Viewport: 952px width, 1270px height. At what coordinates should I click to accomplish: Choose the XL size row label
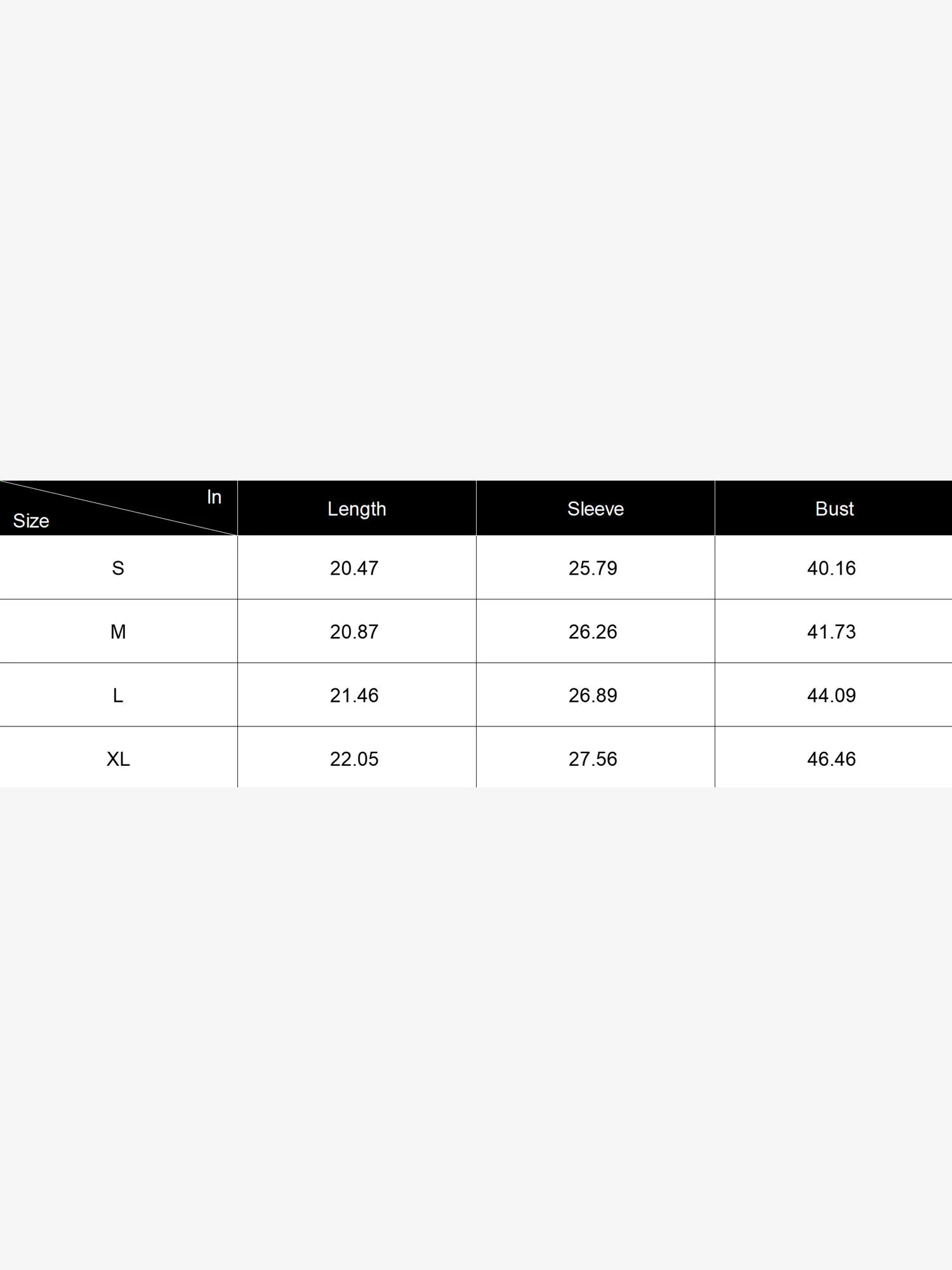click(x=118, y=759)
